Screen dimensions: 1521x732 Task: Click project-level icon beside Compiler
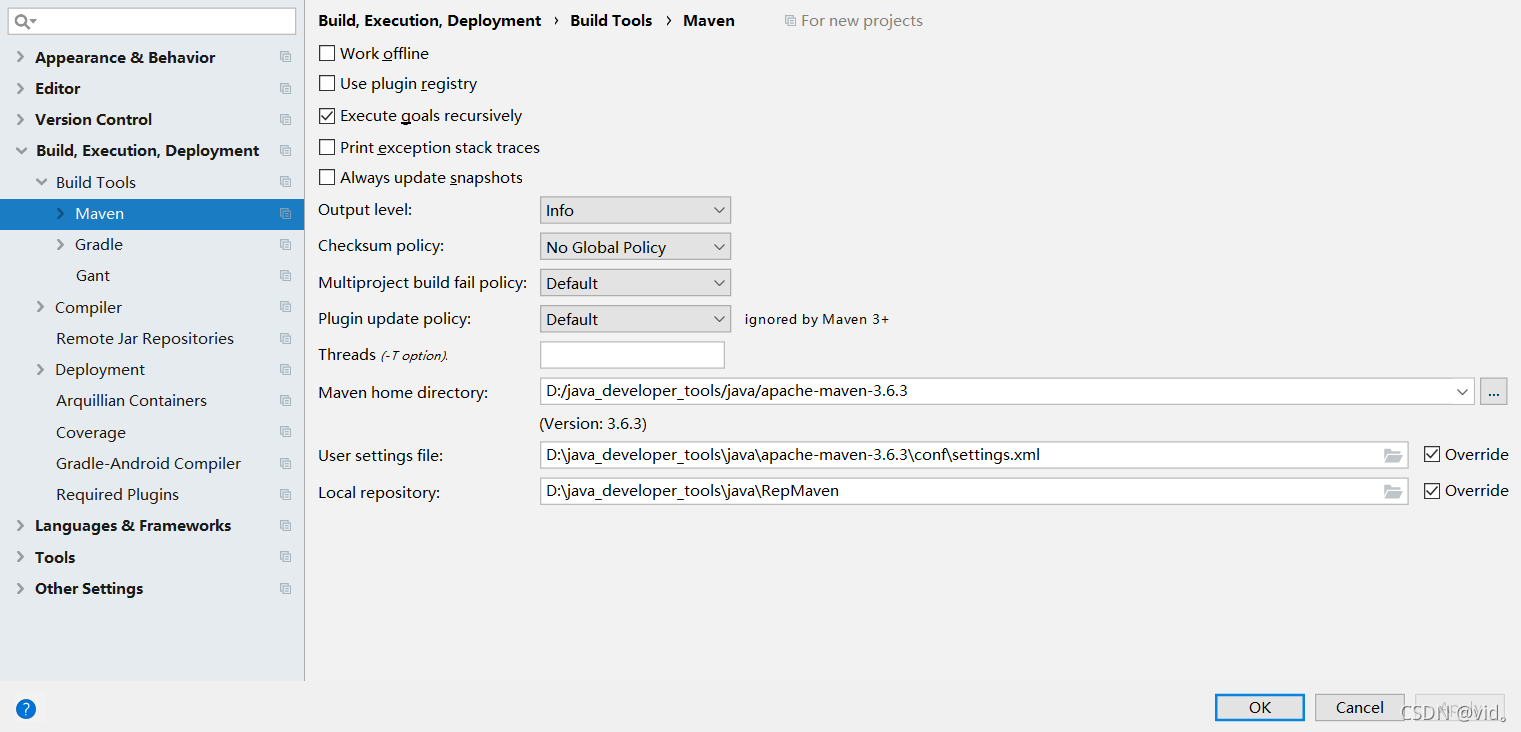[x=286, y=307]
